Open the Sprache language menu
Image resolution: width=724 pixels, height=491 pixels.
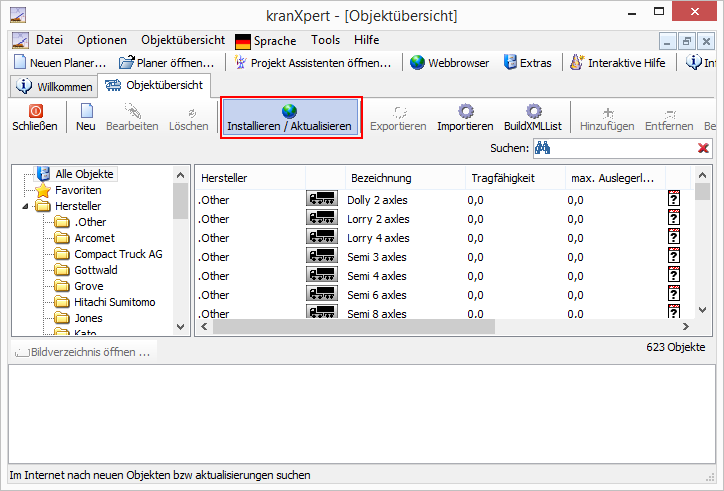tap(266, 41)
